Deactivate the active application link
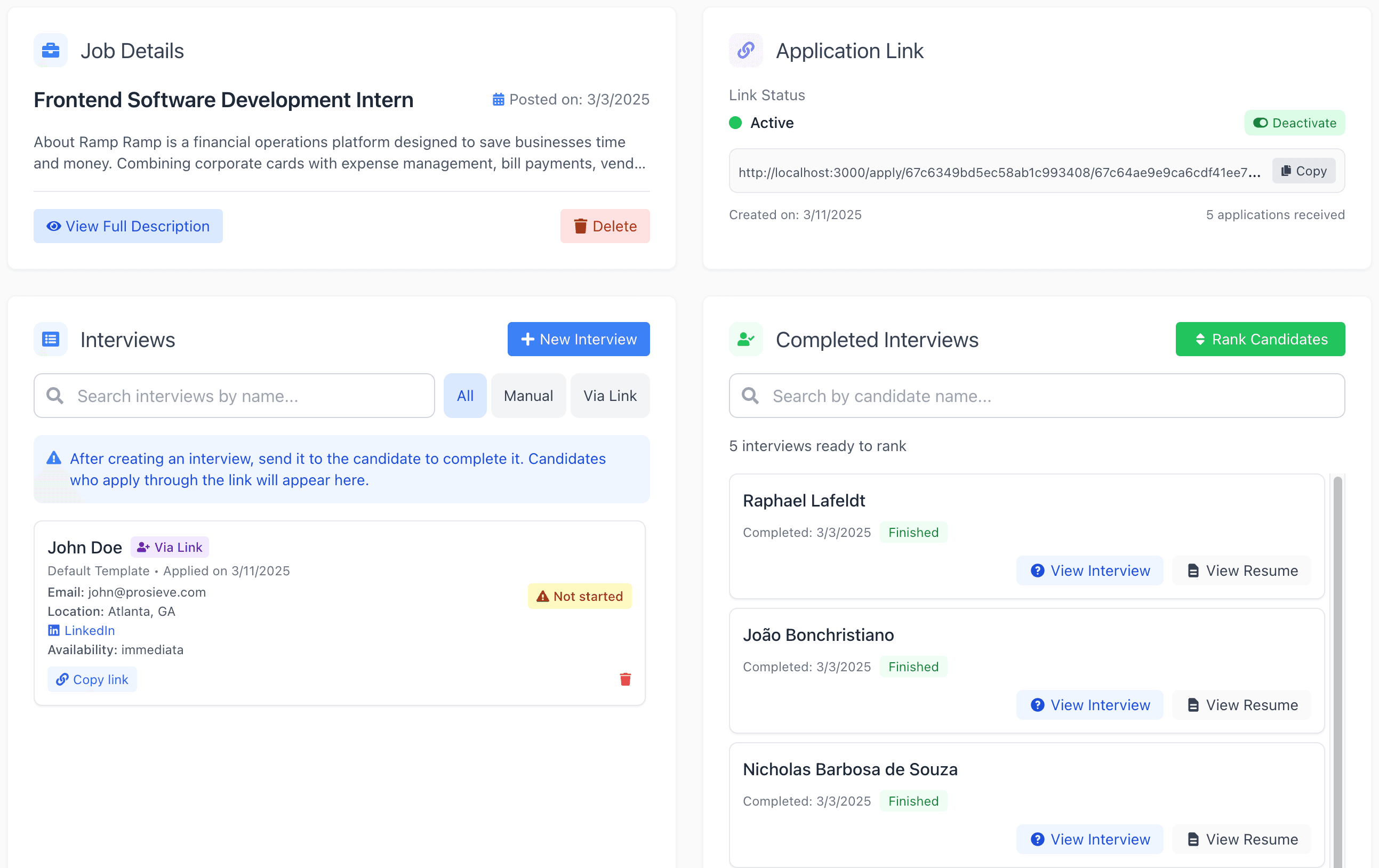The width and height of the screenshot is (1379, 868). pyautogui.click(x=1295, y=123)
